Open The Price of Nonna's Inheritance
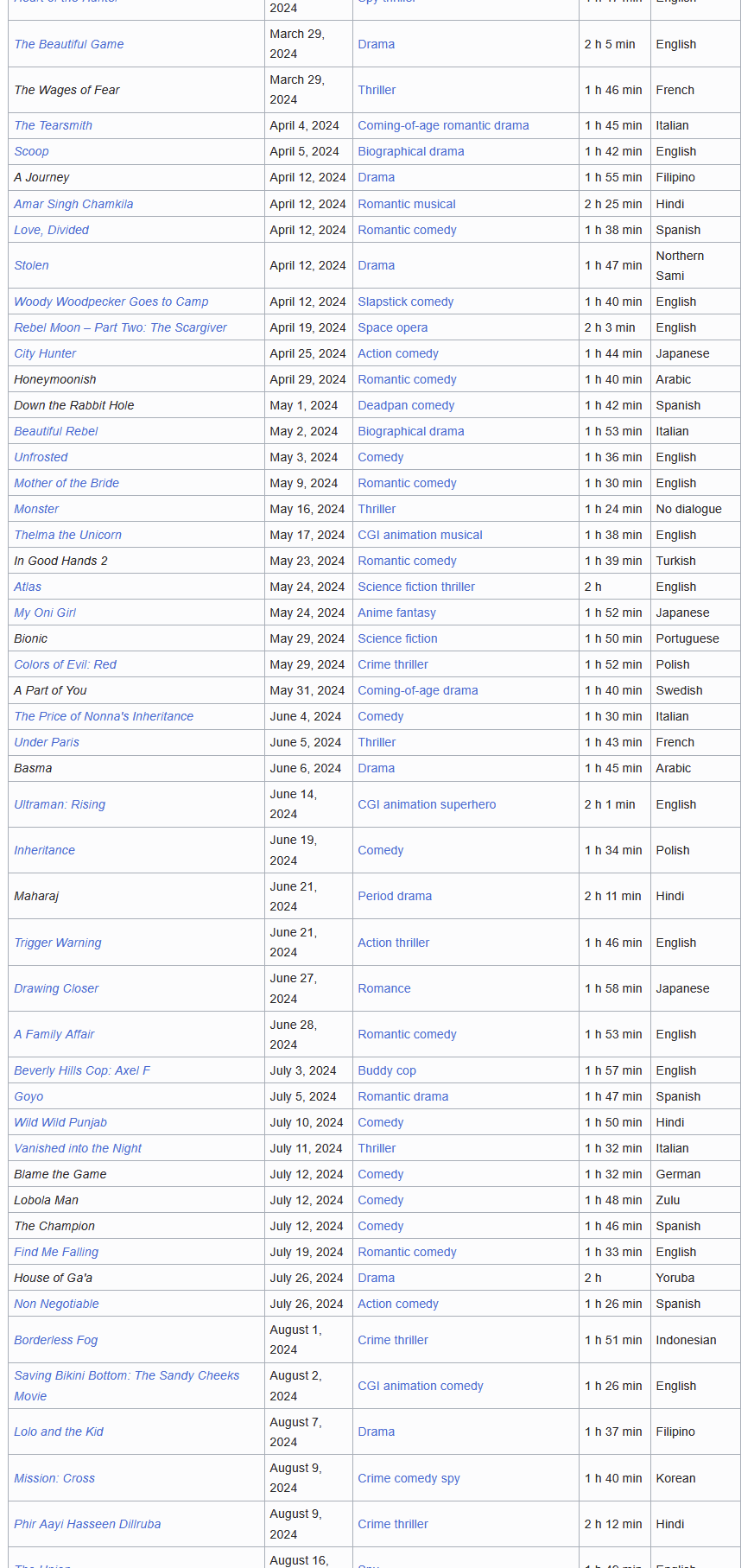This screenshot has height=1568, width=754. (104, 716)
